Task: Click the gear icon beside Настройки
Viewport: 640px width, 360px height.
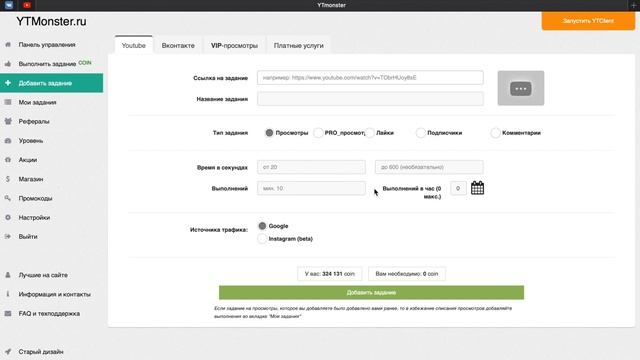Action: click(x=8, y=218)
